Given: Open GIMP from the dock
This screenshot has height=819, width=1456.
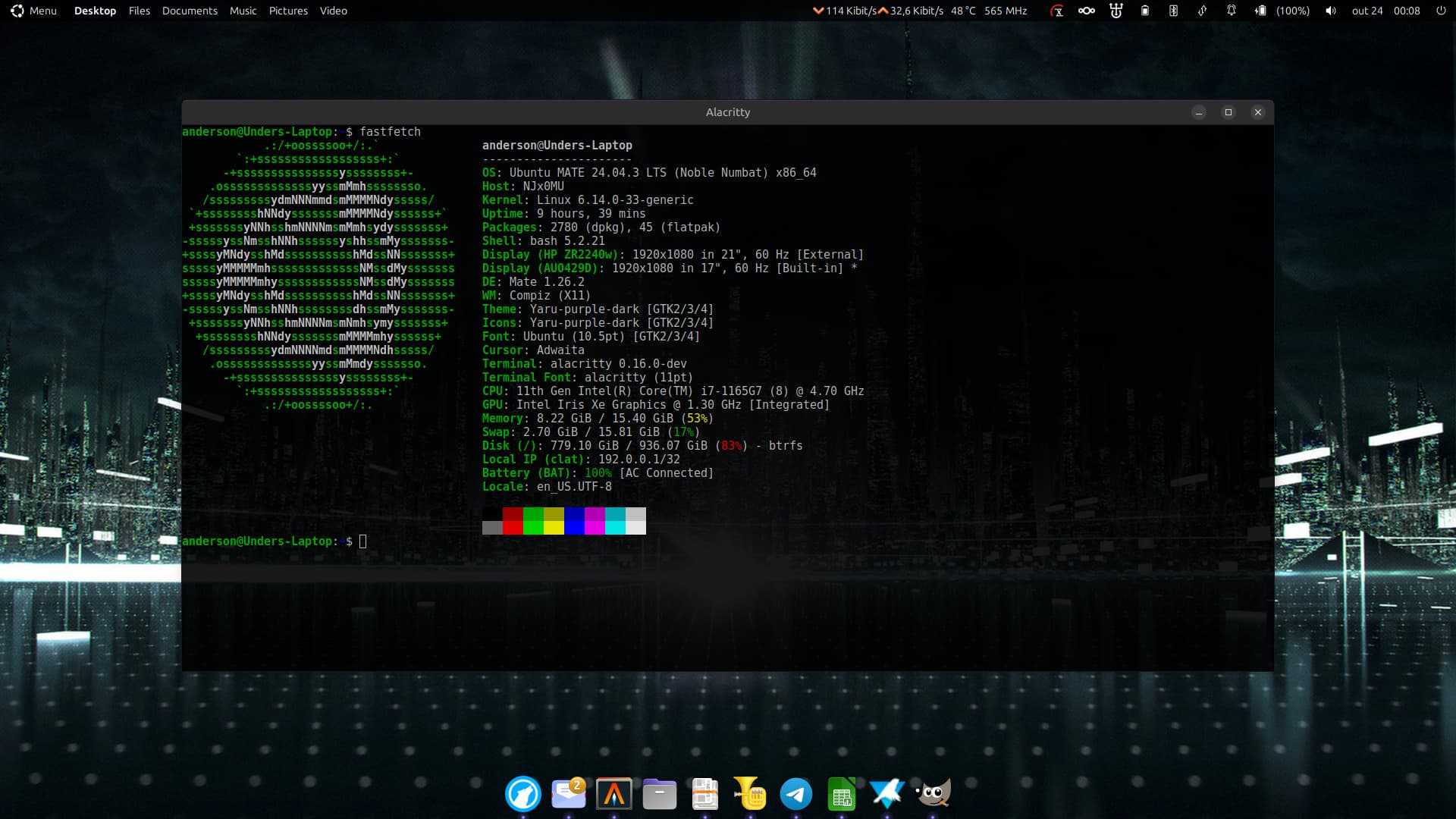Looking at the screenshot, I should 933,794.
